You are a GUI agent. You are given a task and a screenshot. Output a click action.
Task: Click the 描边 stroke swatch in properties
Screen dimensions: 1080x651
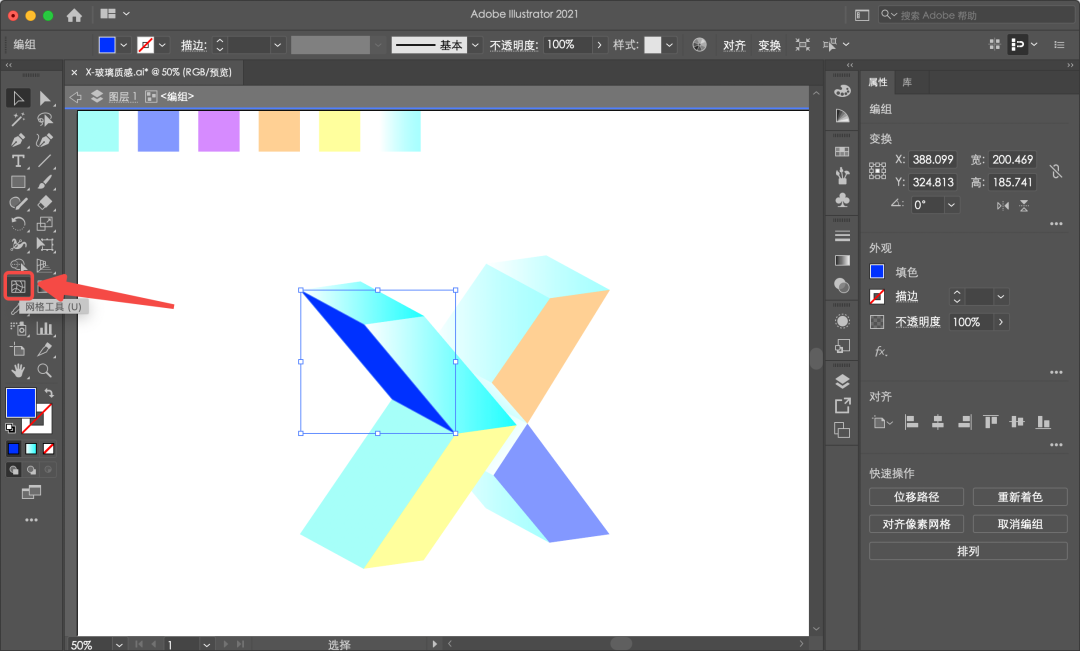pyautogui.click(x=877, y=296)
